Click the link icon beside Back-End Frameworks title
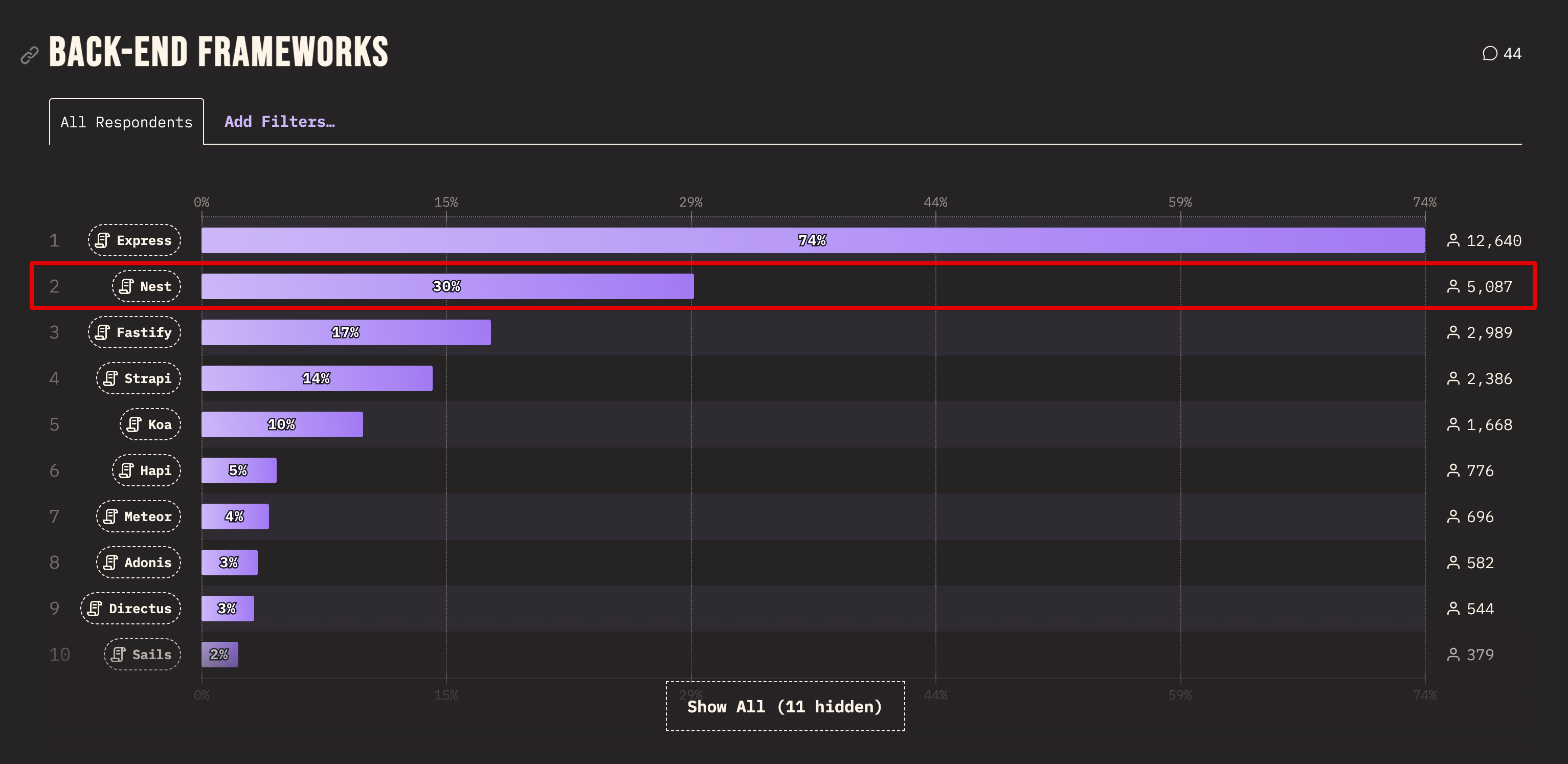The height and width of the screenshot is (764, 1568). (29, 55)
